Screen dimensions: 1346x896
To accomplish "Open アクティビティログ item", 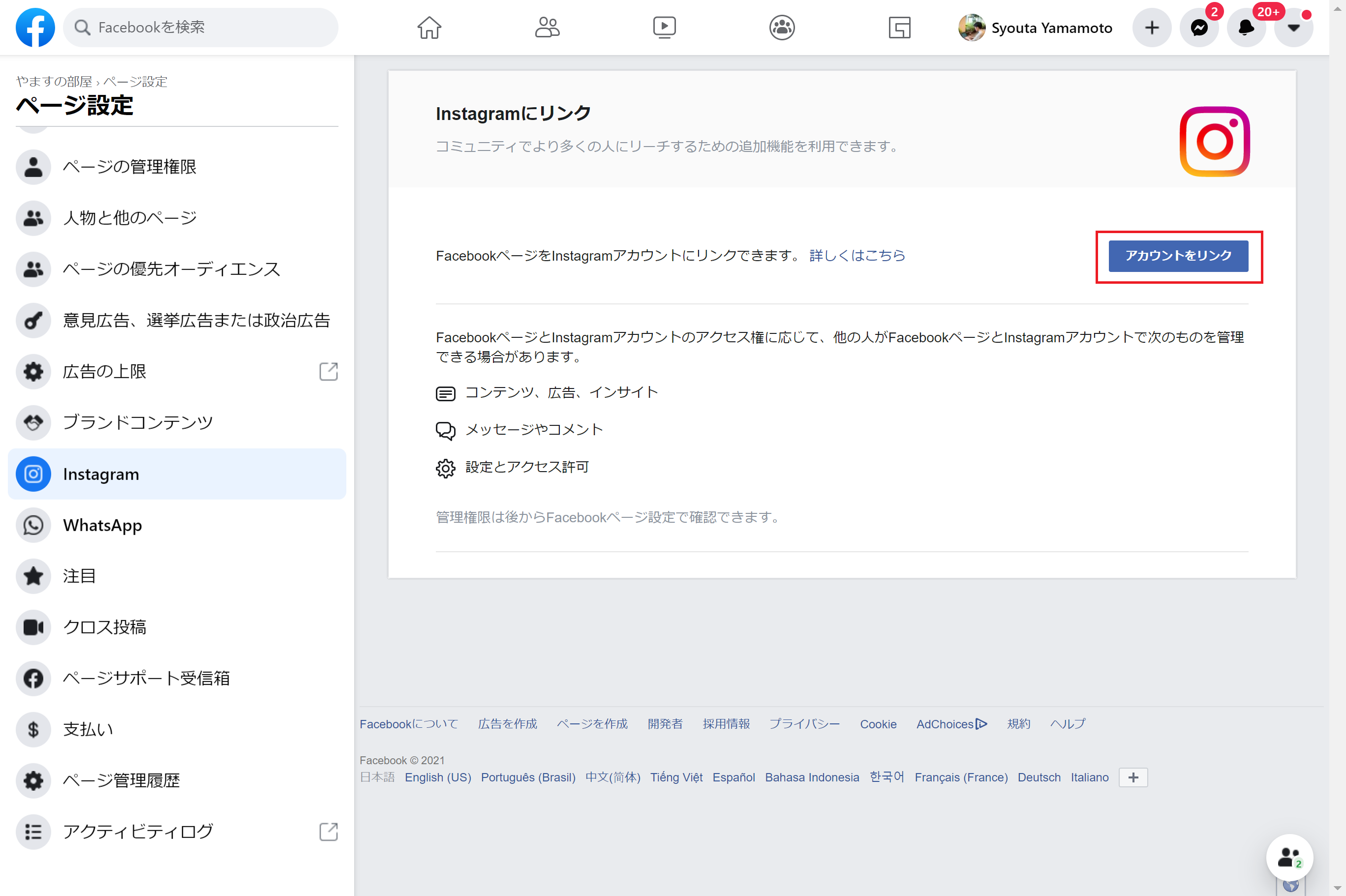I will [177, 832].
